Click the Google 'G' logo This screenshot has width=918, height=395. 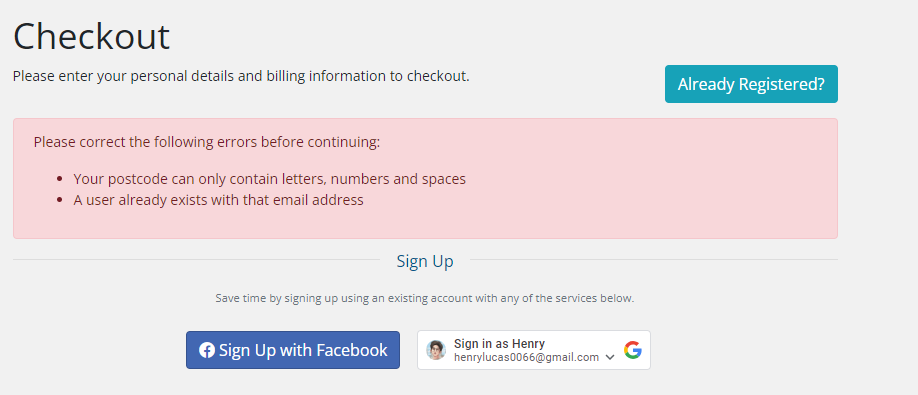click(633, 350)
